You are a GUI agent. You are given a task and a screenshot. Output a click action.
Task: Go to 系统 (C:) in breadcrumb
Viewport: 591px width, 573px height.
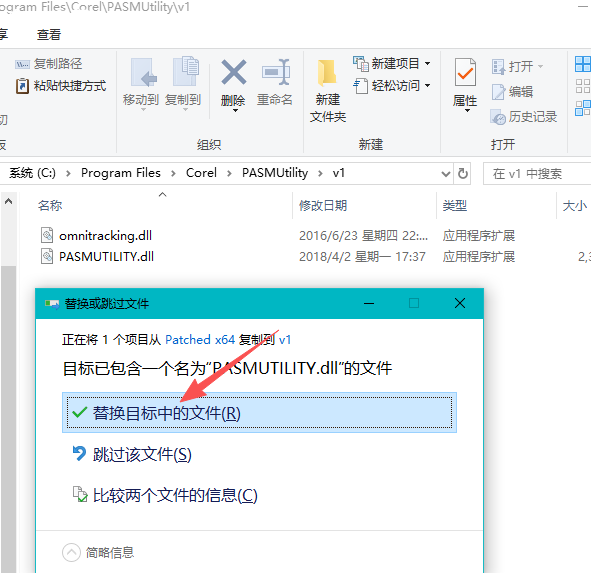pyautogui.click(x=32, y=173)
